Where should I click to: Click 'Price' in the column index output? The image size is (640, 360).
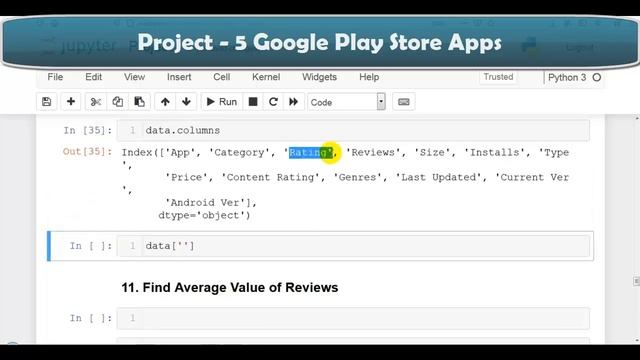tap(186, 178)
